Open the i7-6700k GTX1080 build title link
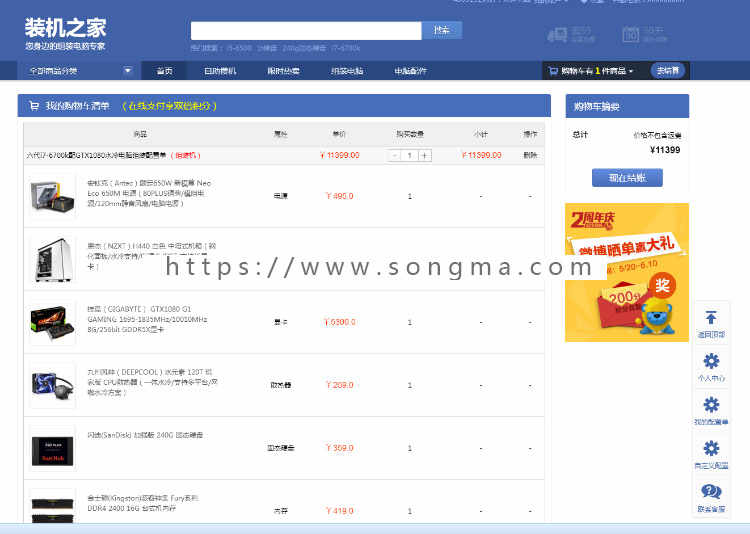This screenshot has width=750, height=534. pos(96,156)
